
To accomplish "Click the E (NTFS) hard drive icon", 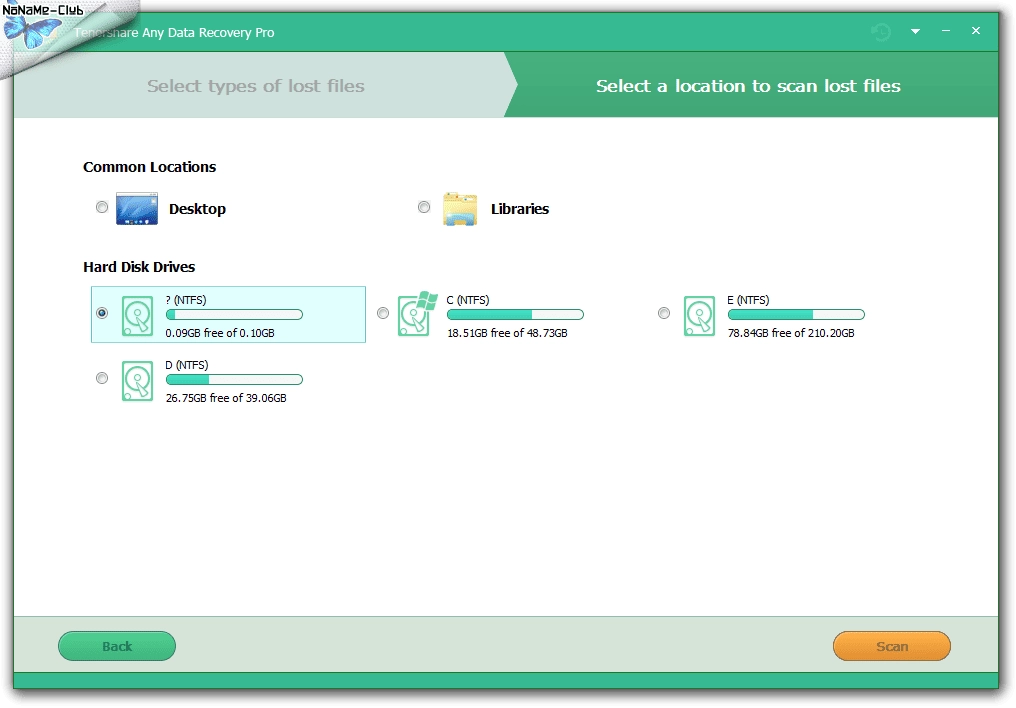I will (x=699, y=316).
